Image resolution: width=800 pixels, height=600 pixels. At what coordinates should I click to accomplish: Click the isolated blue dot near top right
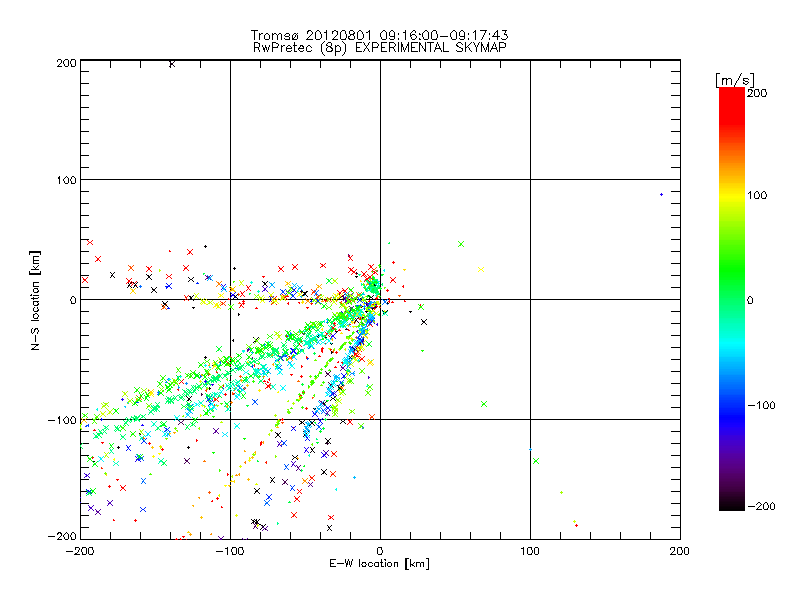coord(661,194)
